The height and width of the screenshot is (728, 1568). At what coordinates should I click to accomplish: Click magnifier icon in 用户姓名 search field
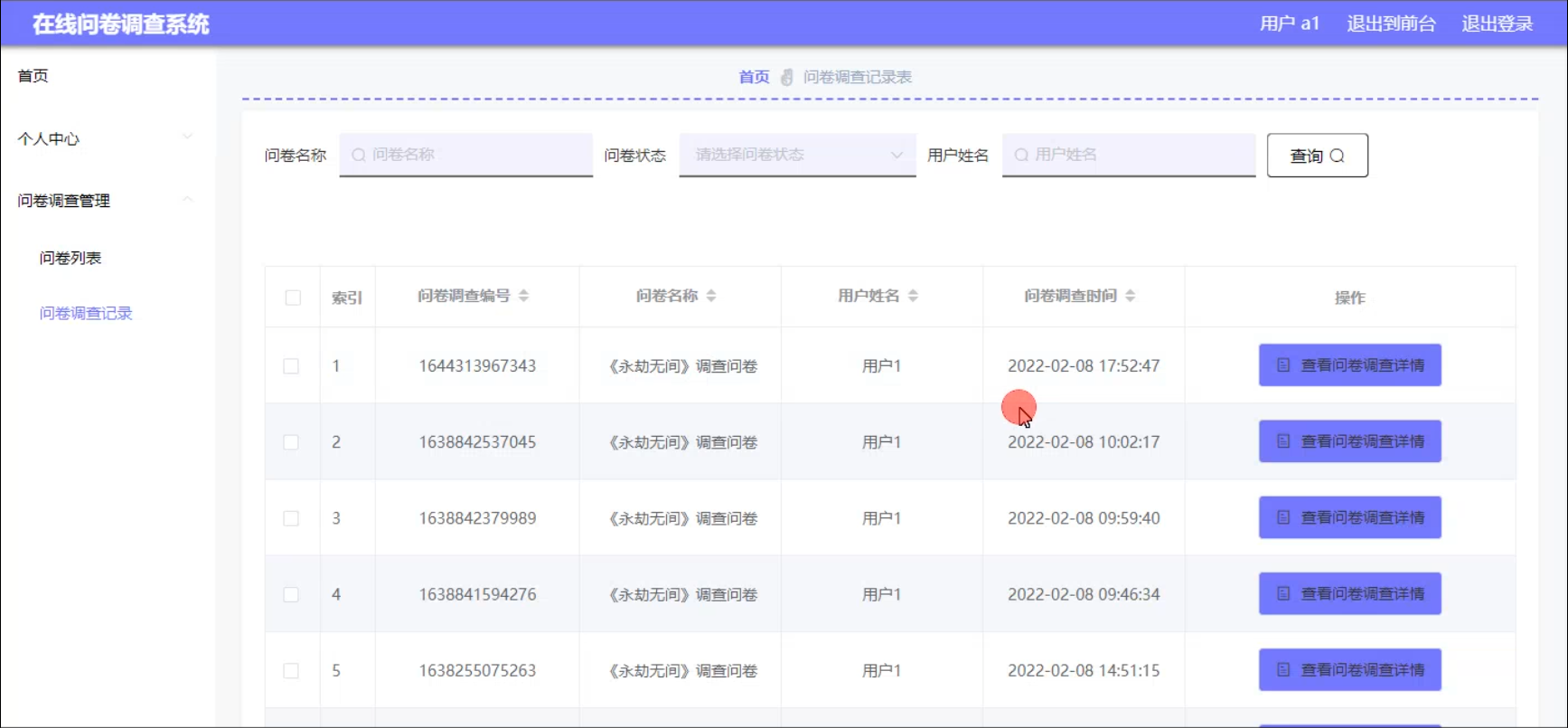(1021, 155)
